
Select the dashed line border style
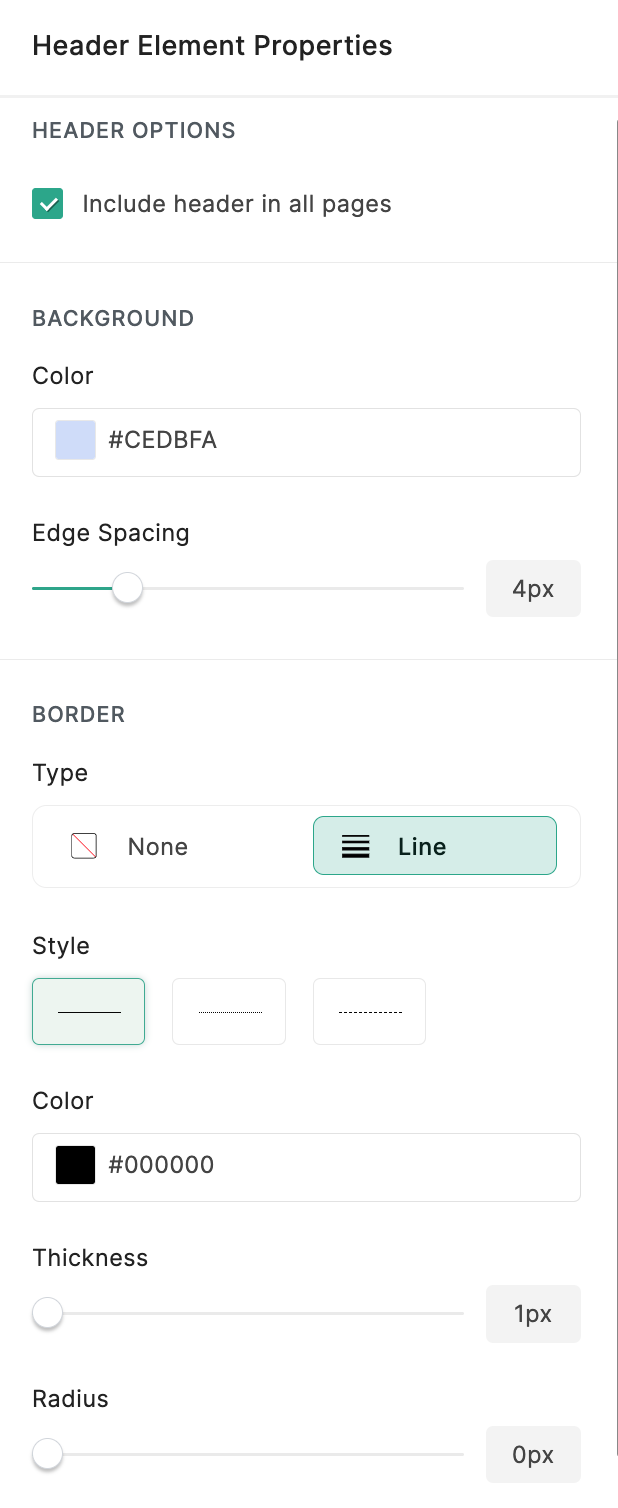pyautogui.click(x=369, y=1012)
